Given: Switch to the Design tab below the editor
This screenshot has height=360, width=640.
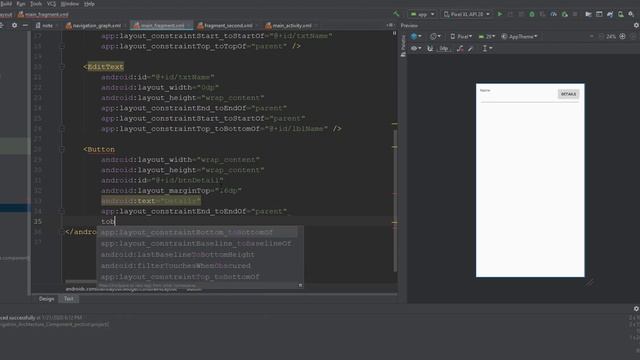Looking at the screenshot, I should 46,299.
